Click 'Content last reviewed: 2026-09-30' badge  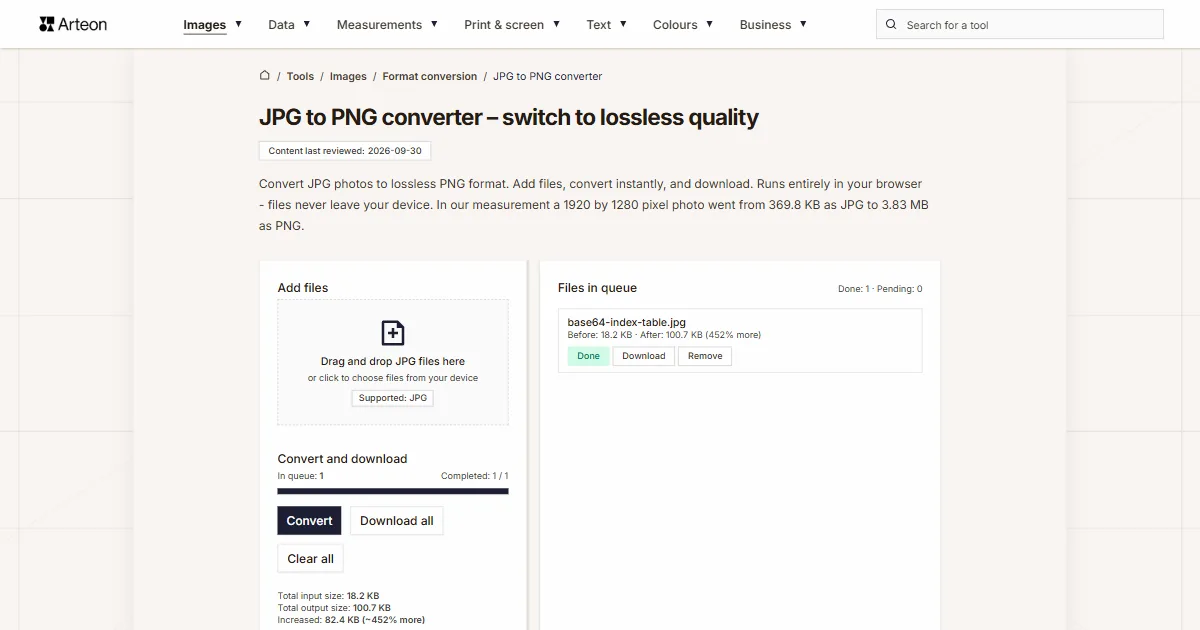[345, 151]
